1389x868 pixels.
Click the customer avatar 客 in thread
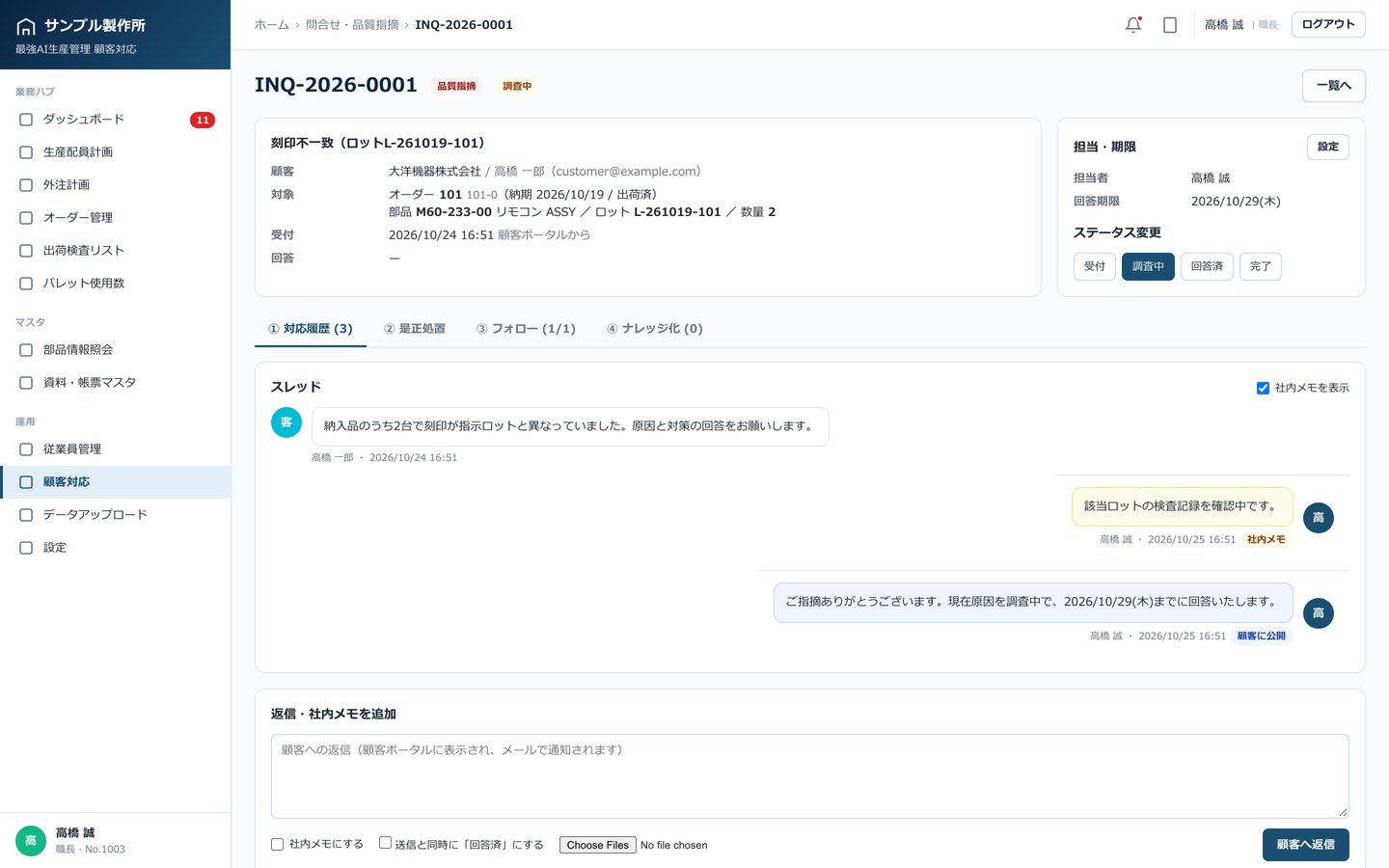click(286, 422)
